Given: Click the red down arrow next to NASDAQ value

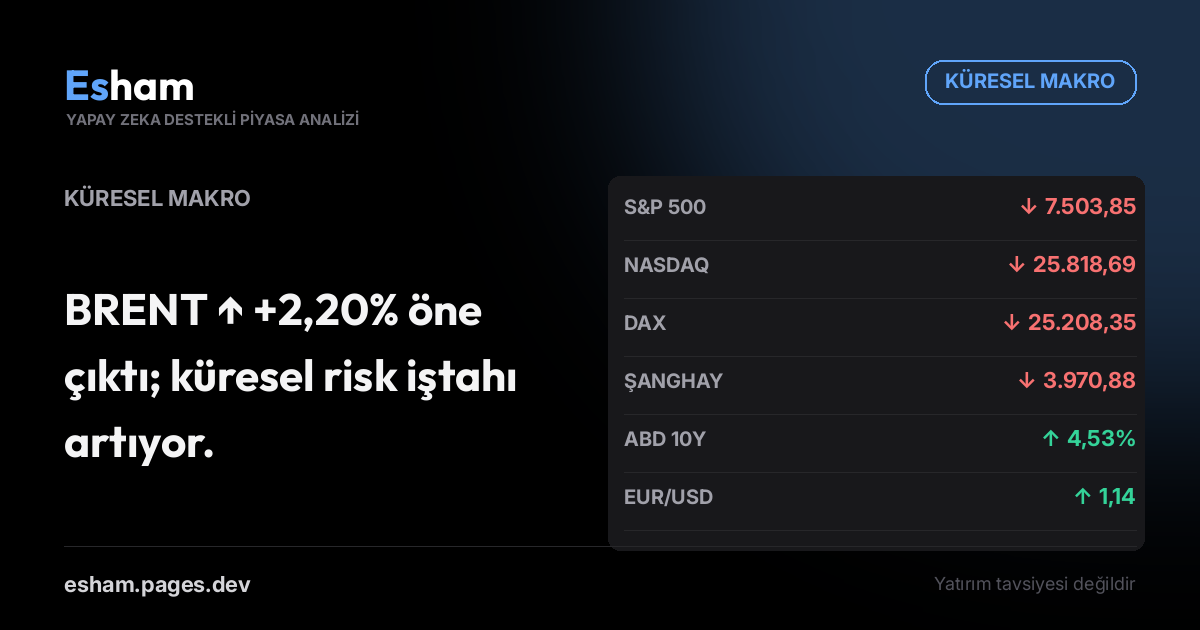Looking at the screenshot, I should coord(1017,265).
